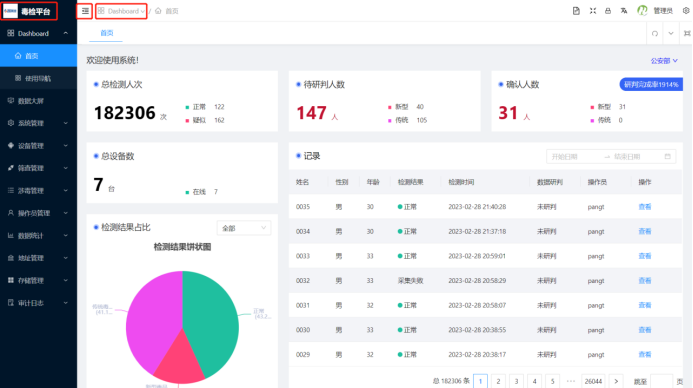Refresh the current tab page icon
Viewport: 693px width, 388px height.
[655, 34]
